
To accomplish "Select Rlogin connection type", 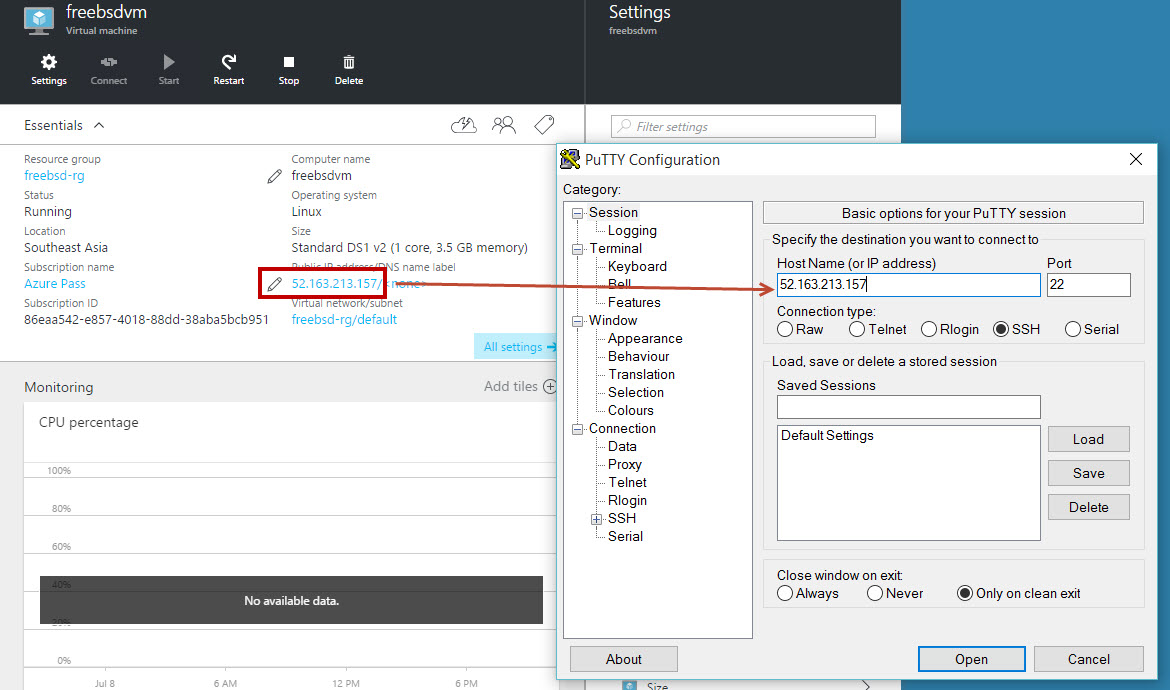I will [x=929, y=329].
